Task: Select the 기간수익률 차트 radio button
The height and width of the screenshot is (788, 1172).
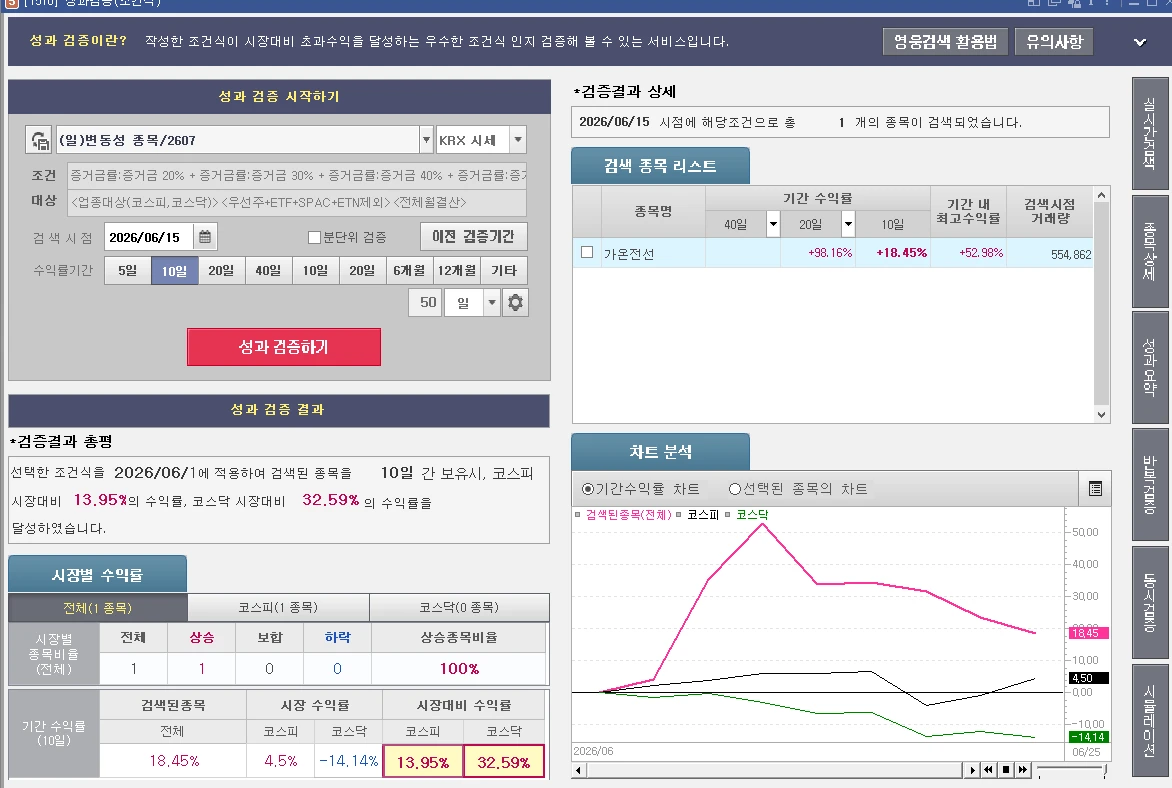Action: coord(587,489)
